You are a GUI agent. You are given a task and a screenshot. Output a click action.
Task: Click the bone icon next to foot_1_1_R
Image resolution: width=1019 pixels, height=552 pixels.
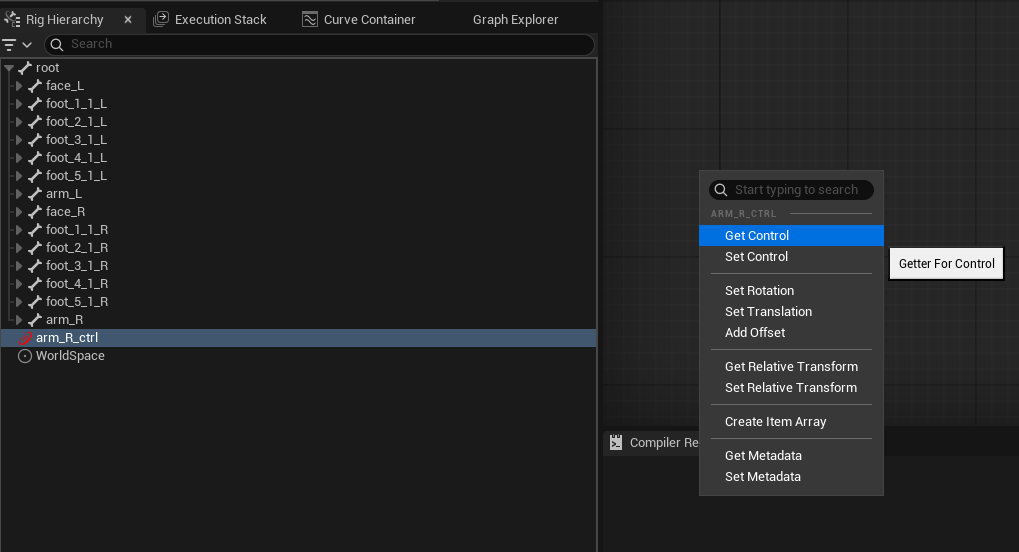35,230
